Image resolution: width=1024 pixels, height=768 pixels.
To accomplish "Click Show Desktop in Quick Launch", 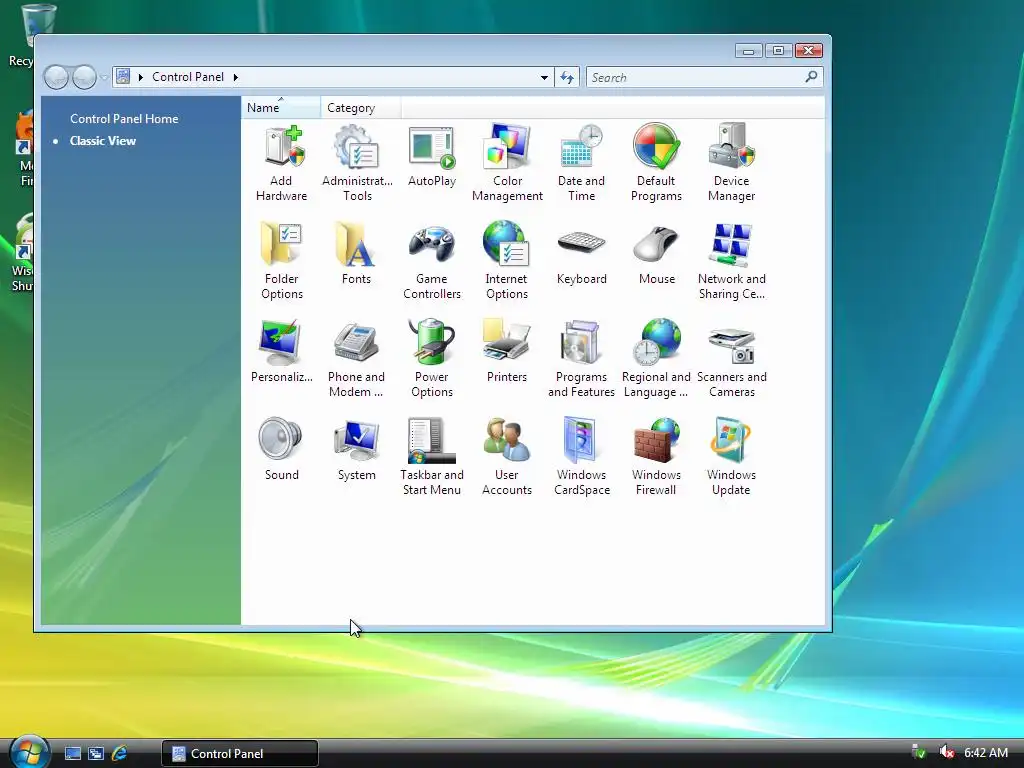I will pyautogui.click(x=73, y=754).
